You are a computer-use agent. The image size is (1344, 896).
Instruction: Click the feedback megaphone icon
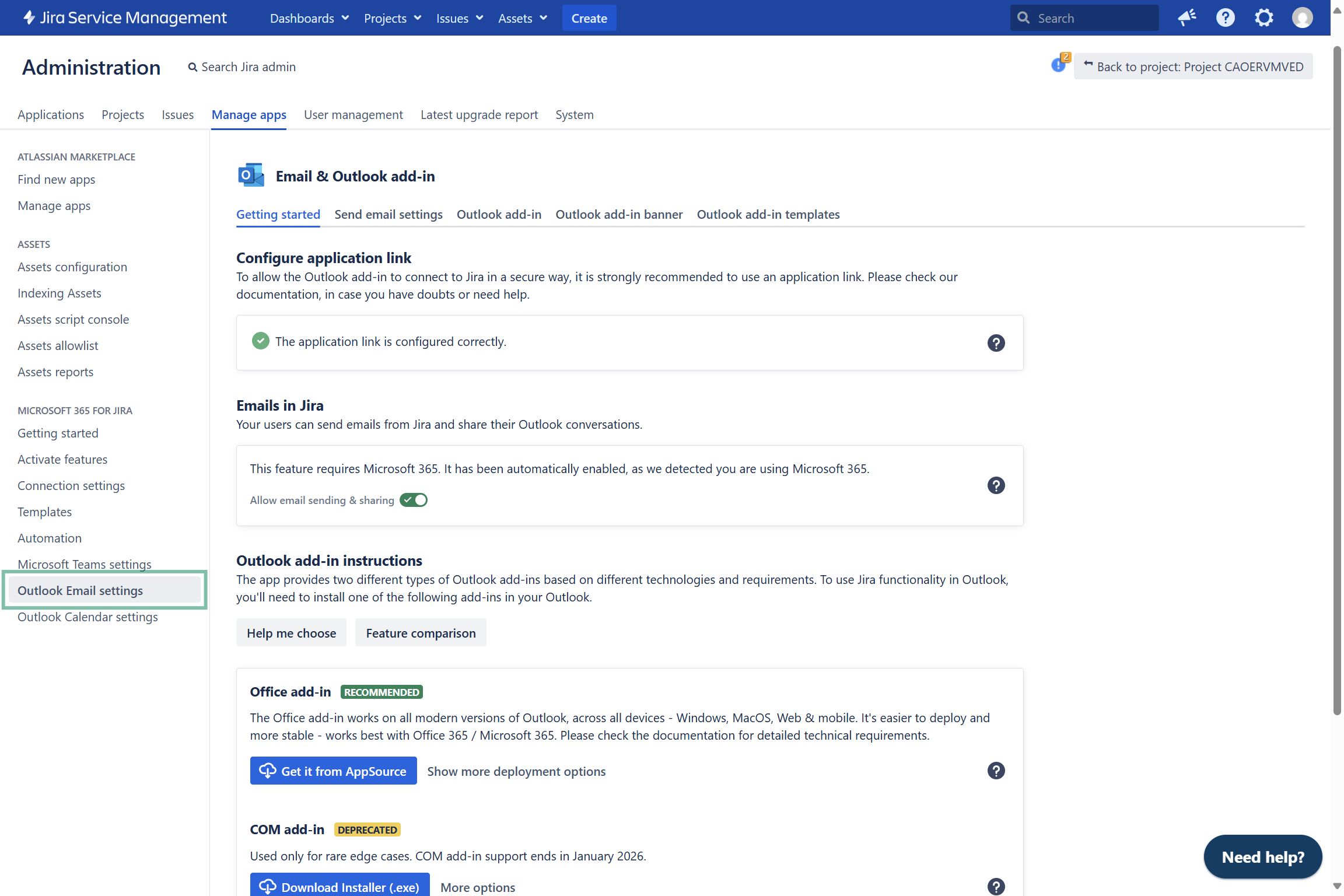1186,18
